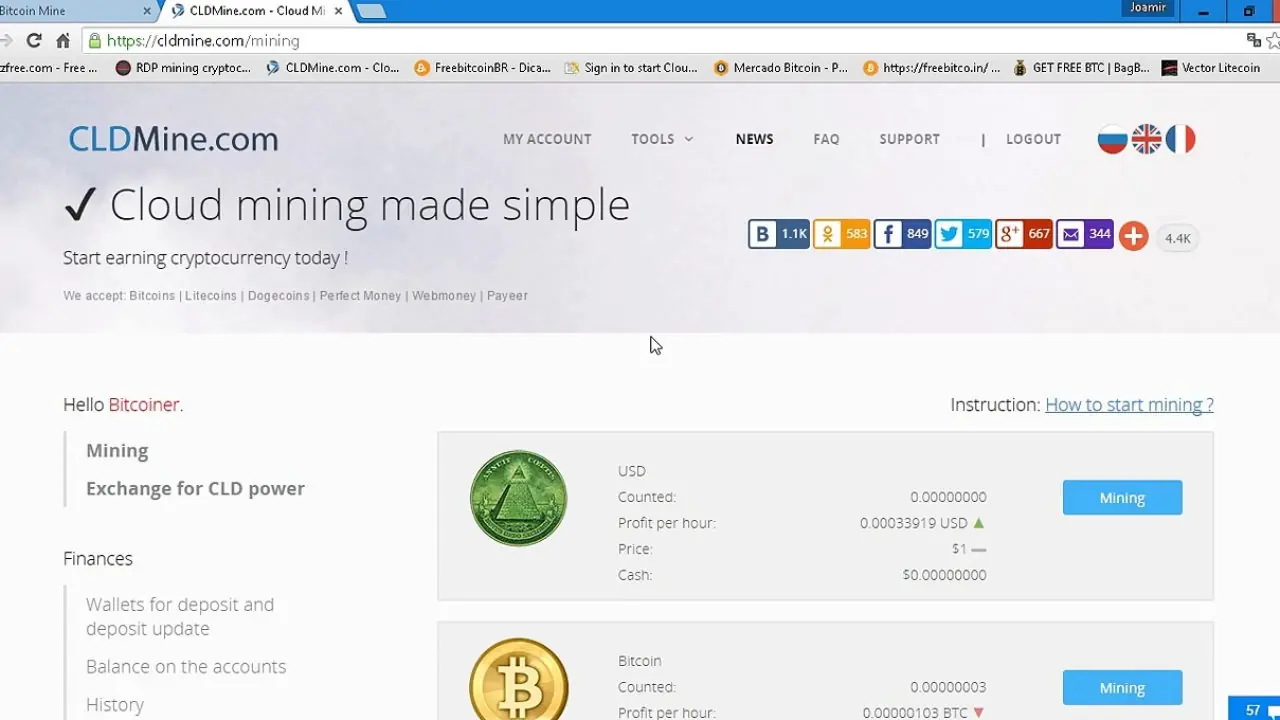Image resolution: width=1280 pixels, height=720 pixels.
Task: Open the CLDMine.com bookmark in bookmarks bar
Action: click(333, 68)
